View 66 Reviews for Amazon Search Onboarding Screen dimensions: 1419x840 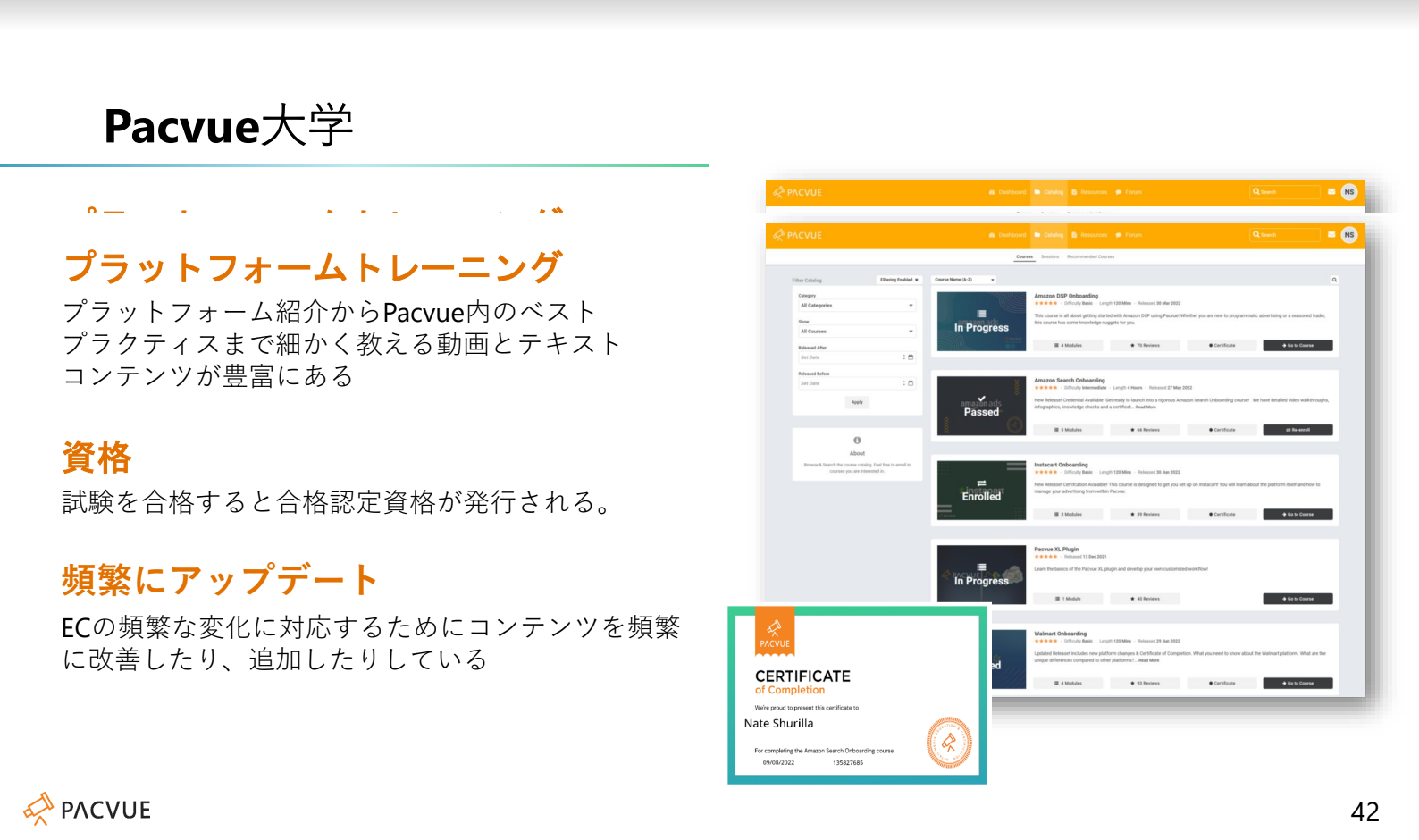[x=1145, y=430]
